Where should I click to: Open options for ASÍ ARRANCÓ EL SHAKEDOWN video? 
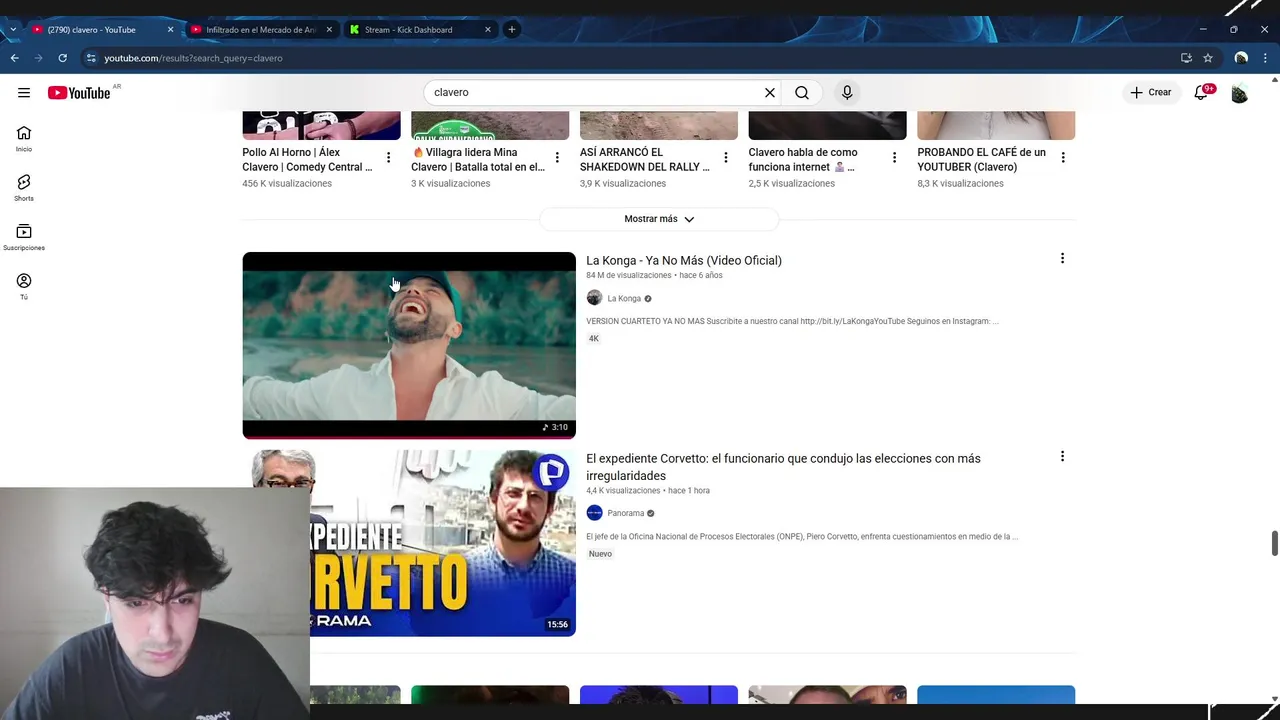(726, 158)
